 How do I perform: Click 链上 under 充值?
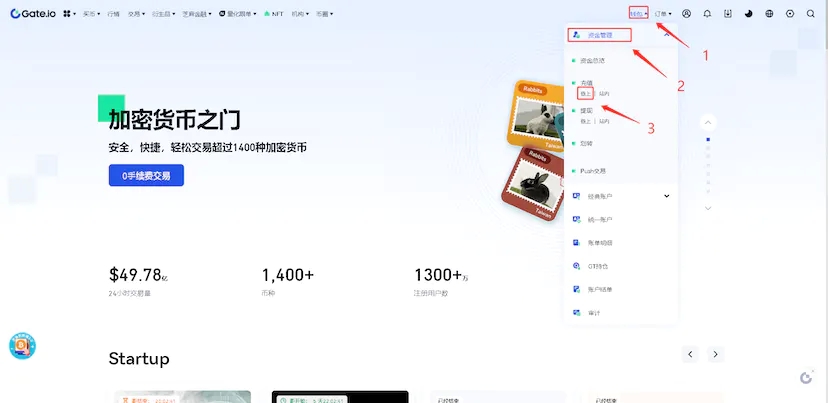click(586, 93)
